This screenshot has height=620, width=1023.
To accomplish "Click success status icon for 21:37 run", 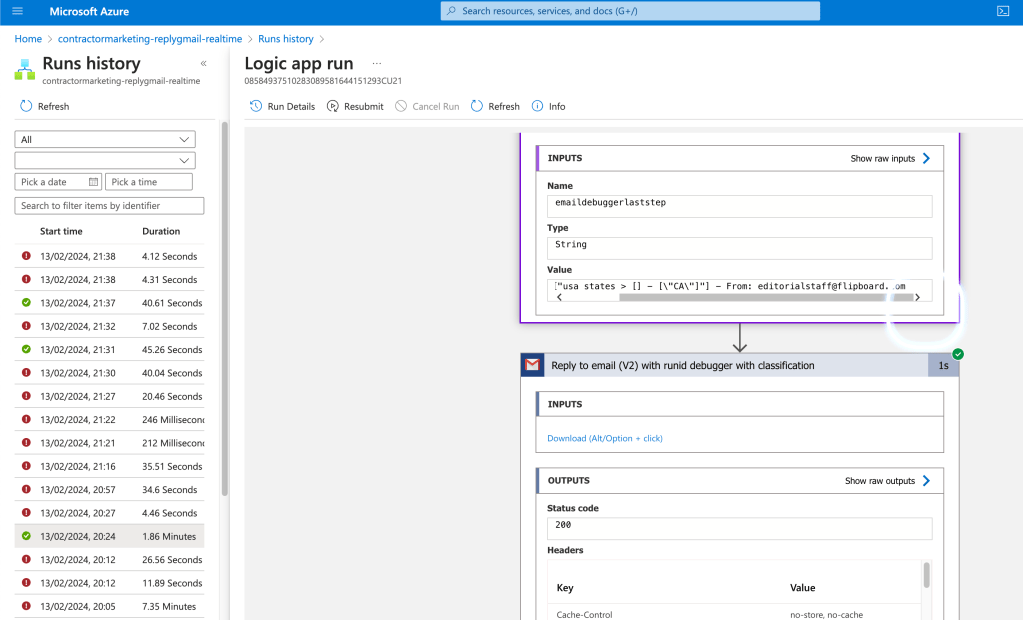I will [x=26, y=302].
